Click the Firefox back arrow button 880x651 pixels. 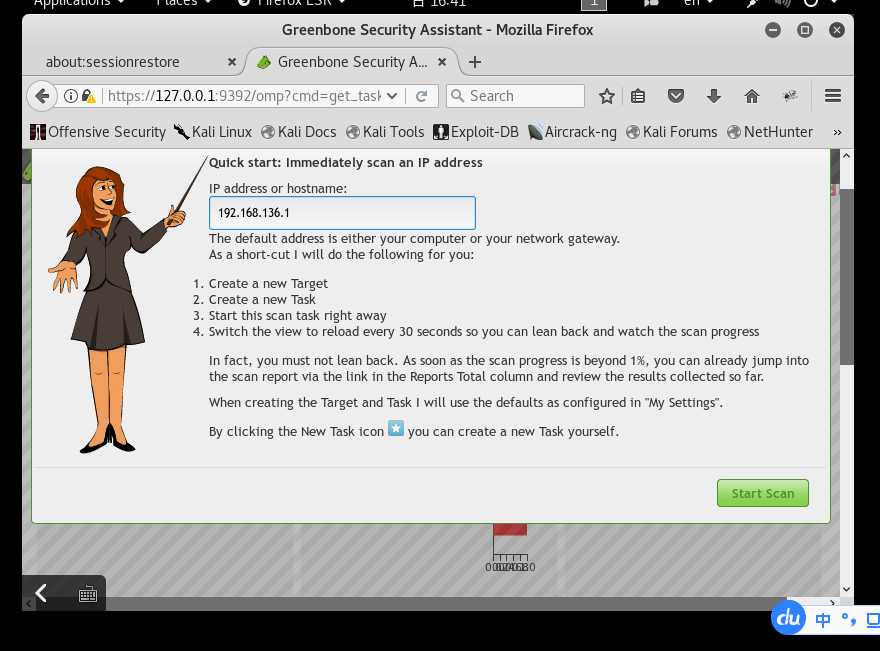[42, 96]
